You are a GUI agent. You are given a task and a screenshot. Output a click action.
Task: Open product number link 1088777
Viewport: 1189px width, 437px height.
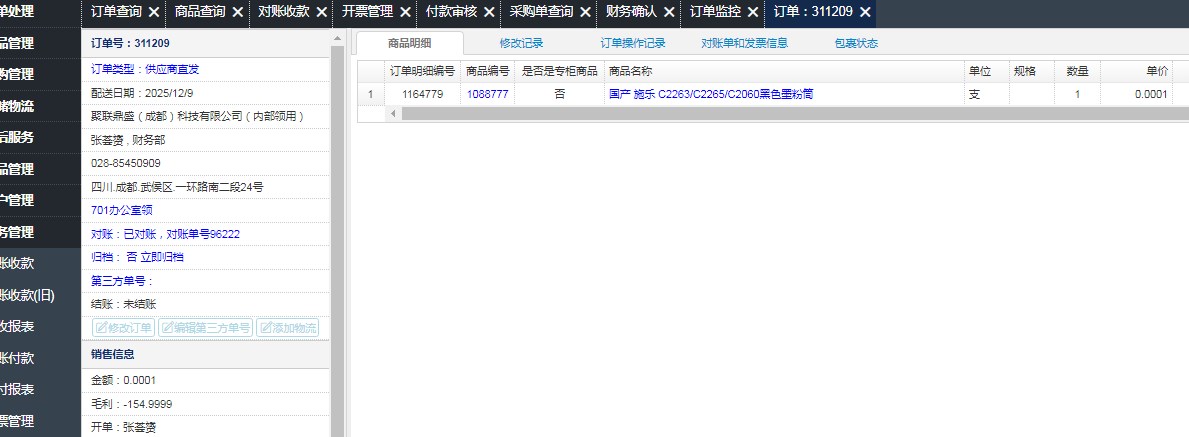[x=487, y=94]
